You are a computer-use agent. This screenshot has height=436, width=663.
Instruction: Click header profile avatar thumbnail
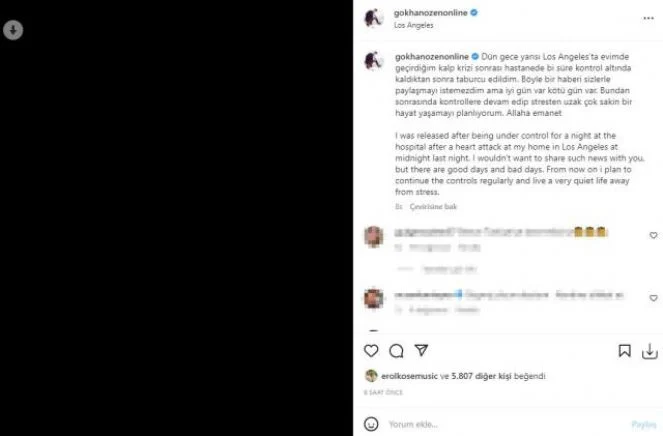pos(374,18)
